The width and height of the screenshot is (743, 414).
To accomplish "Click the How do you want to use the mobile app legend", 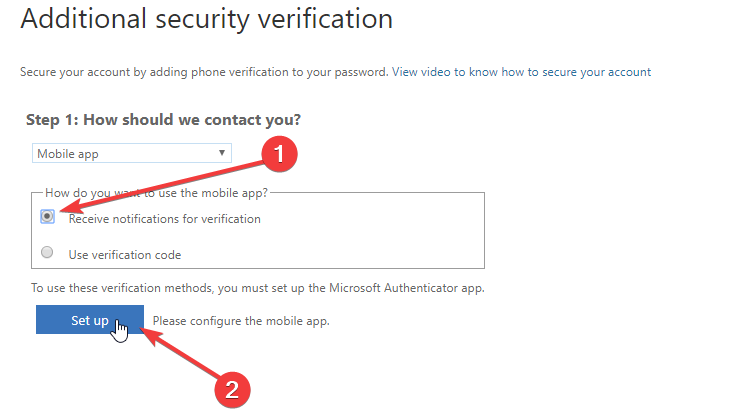I will [156, 193].
